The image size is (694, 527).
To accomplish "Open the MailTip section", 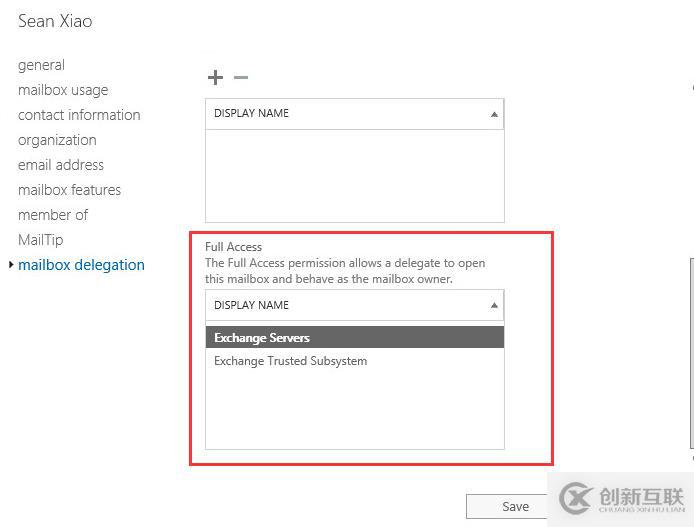I will click(41, 240).
